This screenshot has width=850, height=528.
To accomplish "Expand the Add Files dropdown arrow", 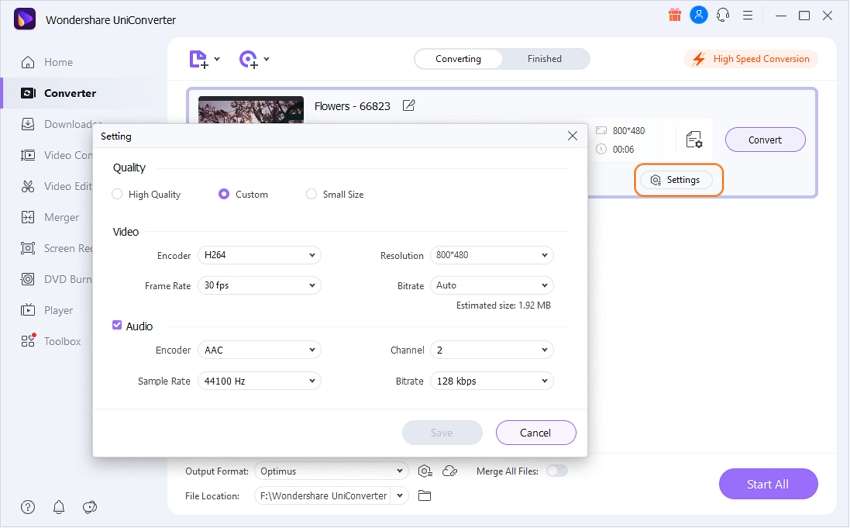I will (x=217, y=59).
